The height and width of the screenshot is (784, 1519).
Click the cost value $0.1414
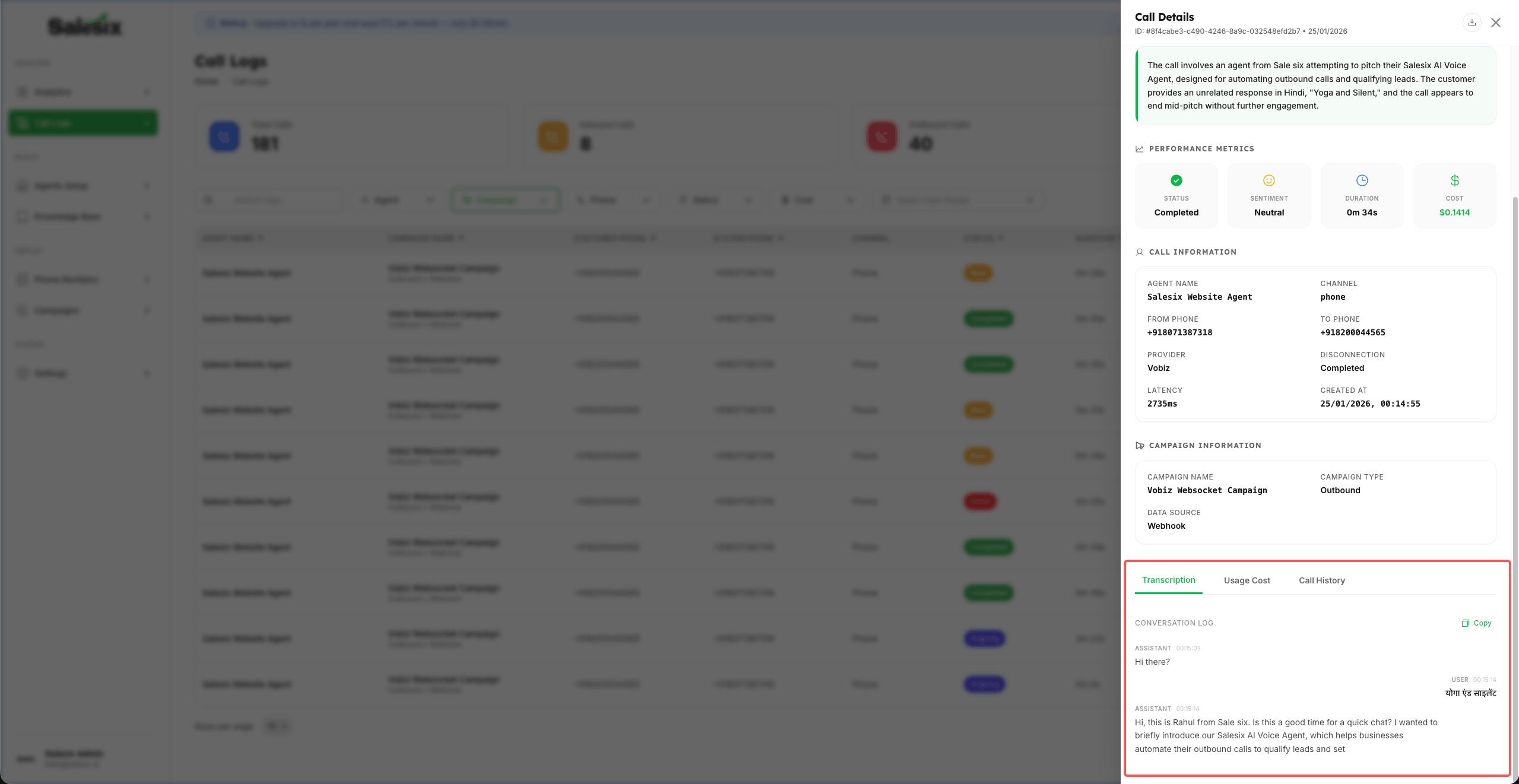click(1454, 212)
